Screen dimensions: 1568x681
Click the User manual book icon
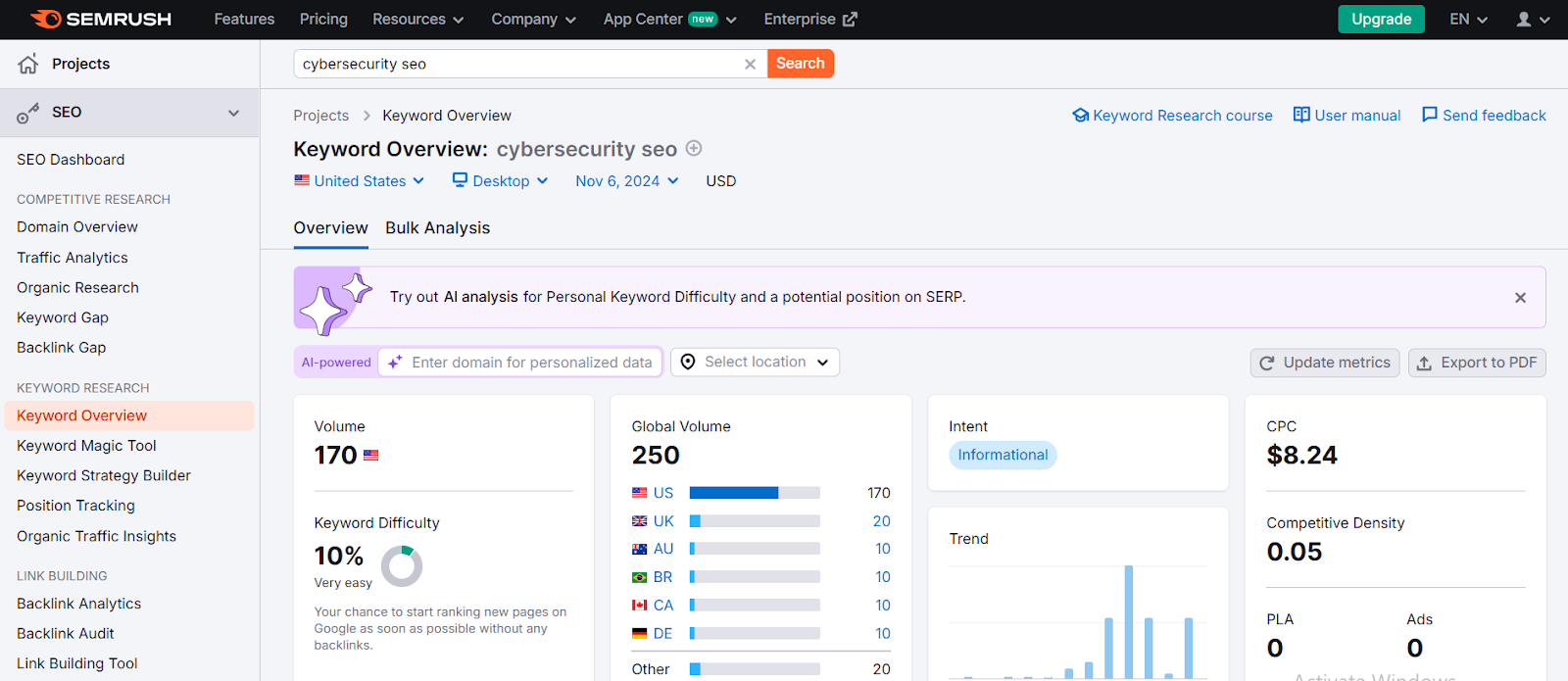click(1301, 115)
